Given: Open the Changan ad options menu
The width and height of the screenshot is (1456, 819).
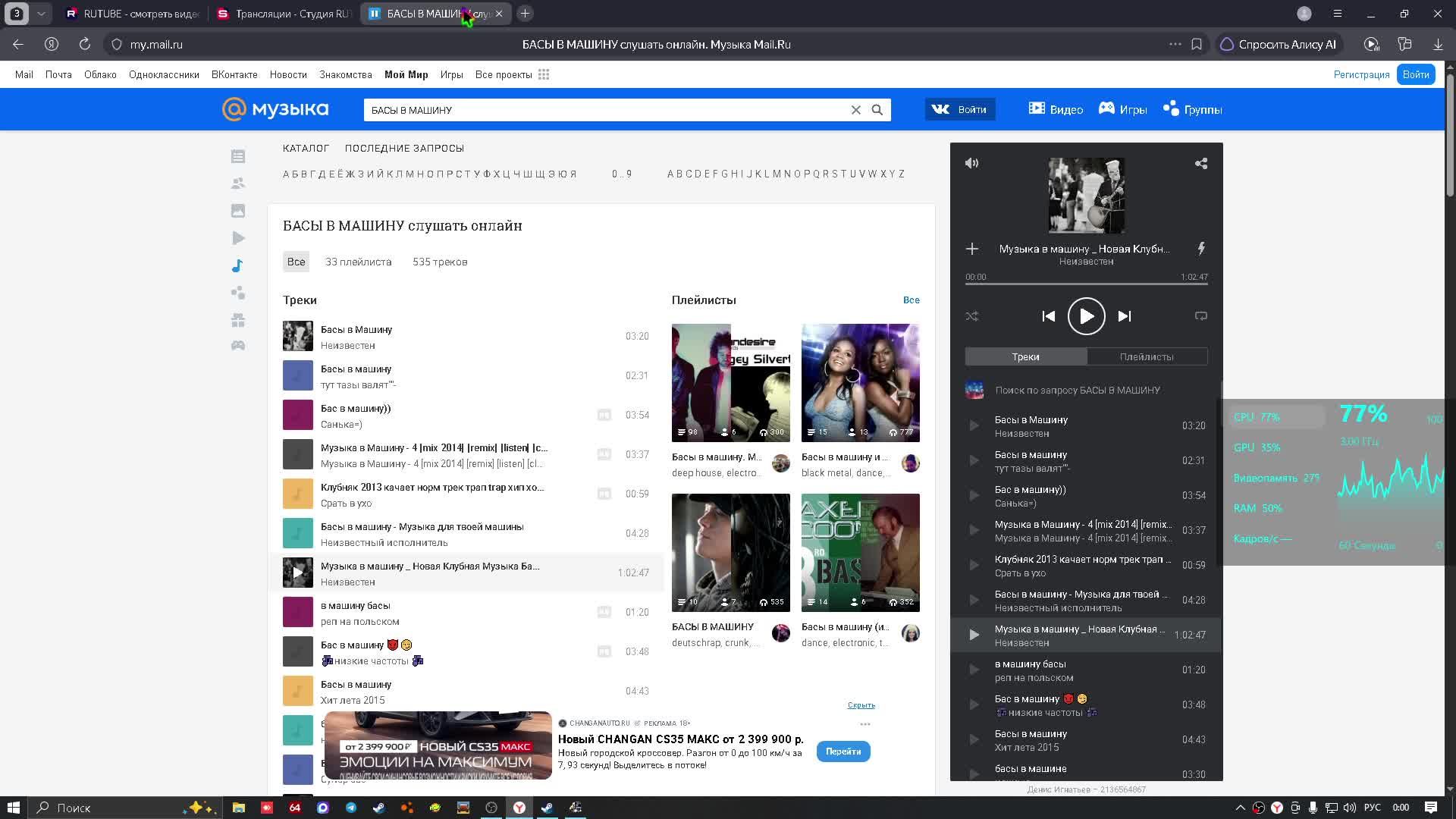Looking at the screenshot, I should tap(865, 724).
